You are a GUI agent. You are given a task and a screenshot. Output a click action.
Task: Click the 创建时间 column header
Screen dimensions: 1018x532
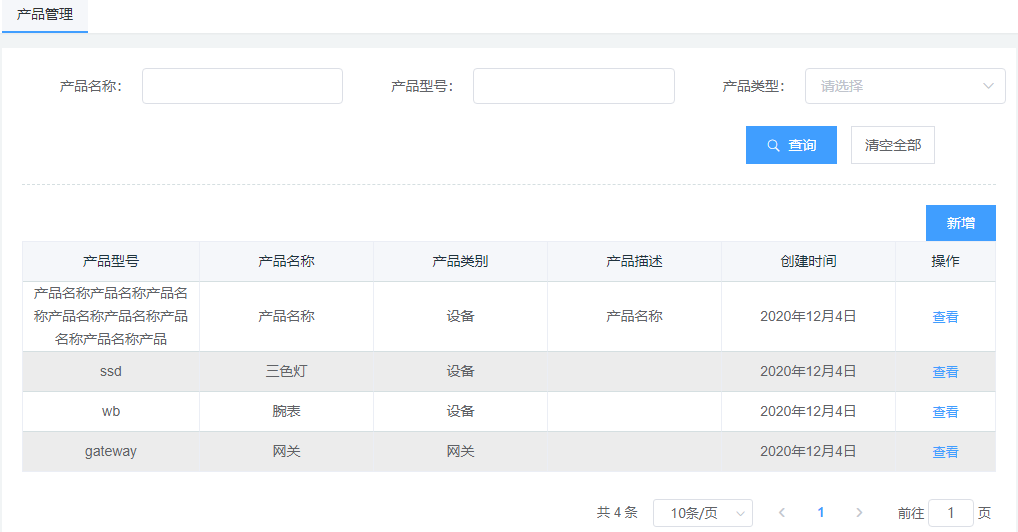pos(808,262)
